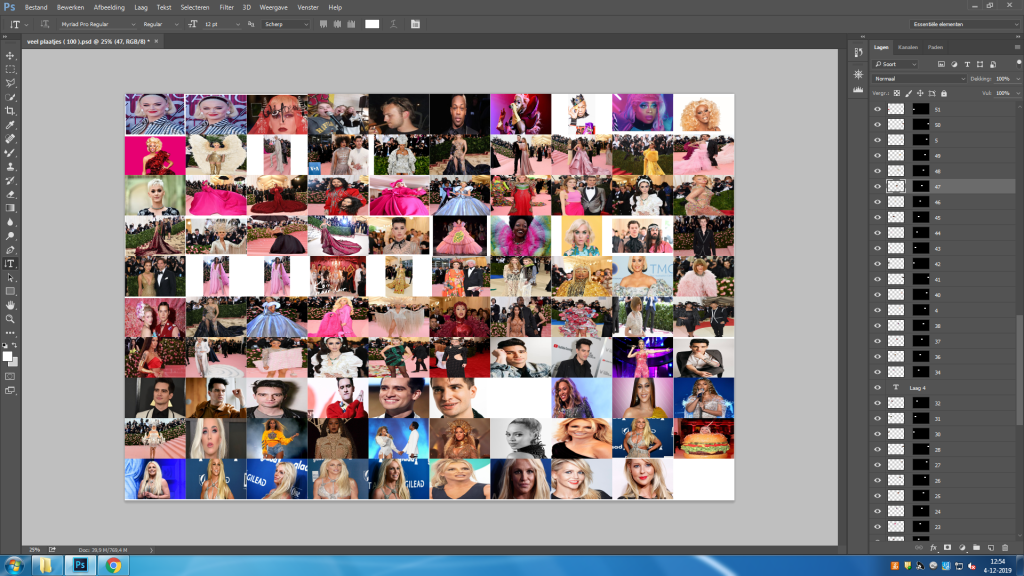Click the white text color swatch
Screen dimensions: 1024x576
pos(372,23)
